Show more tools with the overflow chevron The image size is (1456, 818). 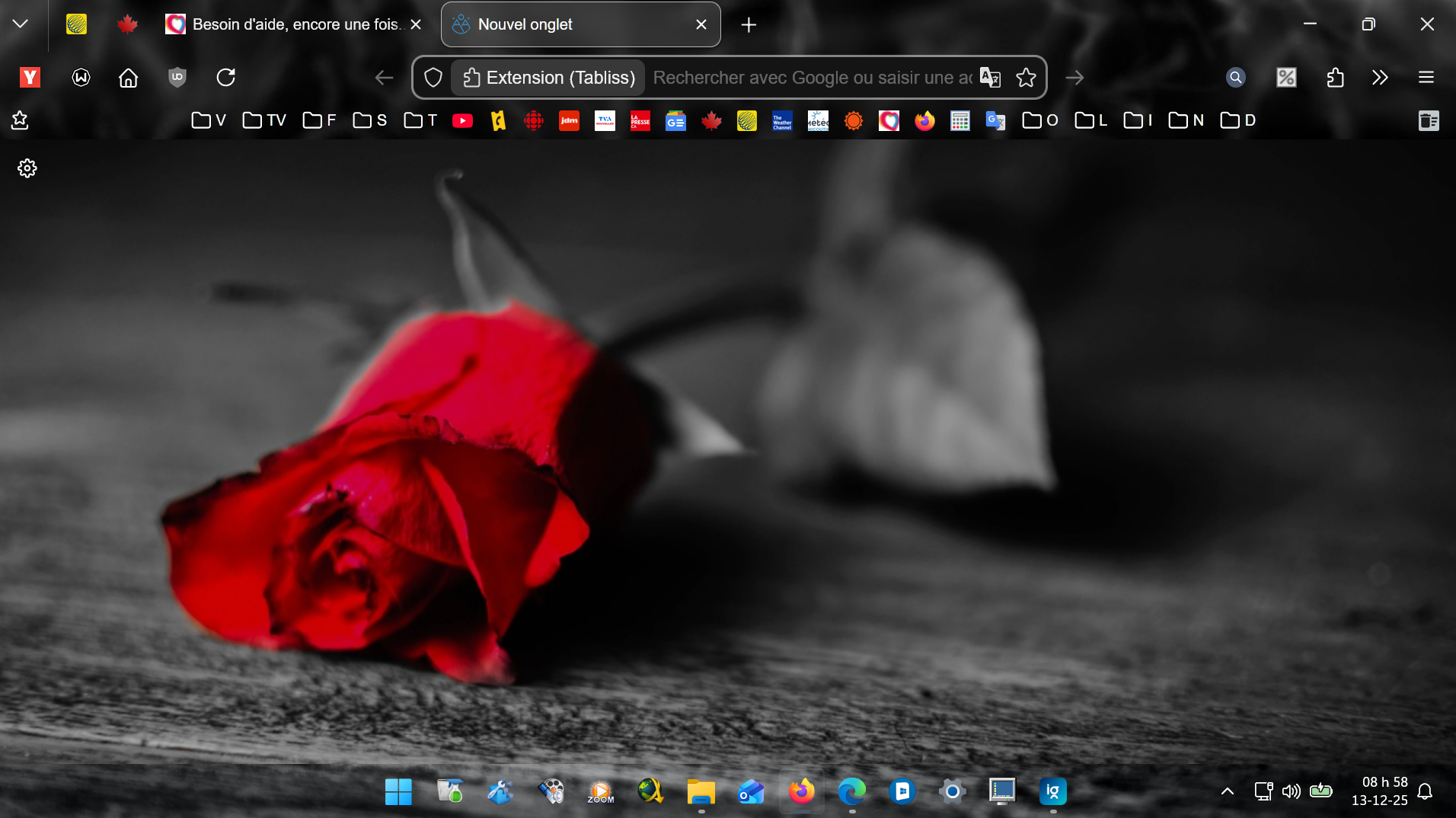[1380, 77]
